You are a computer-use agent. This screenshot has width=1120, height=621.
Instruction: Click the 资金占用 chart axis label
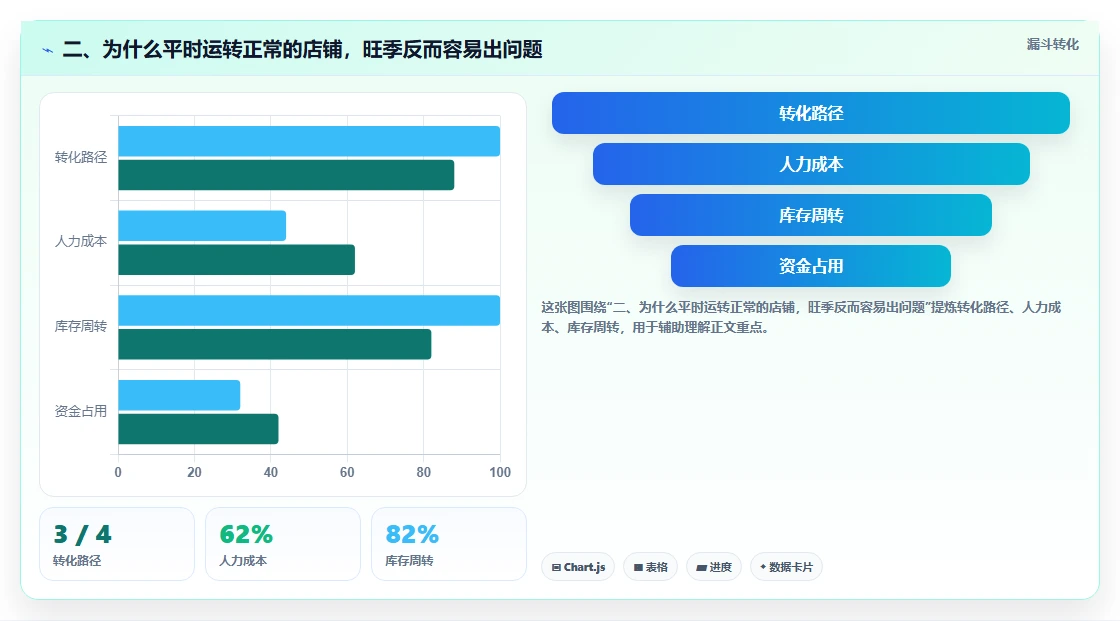81,411
